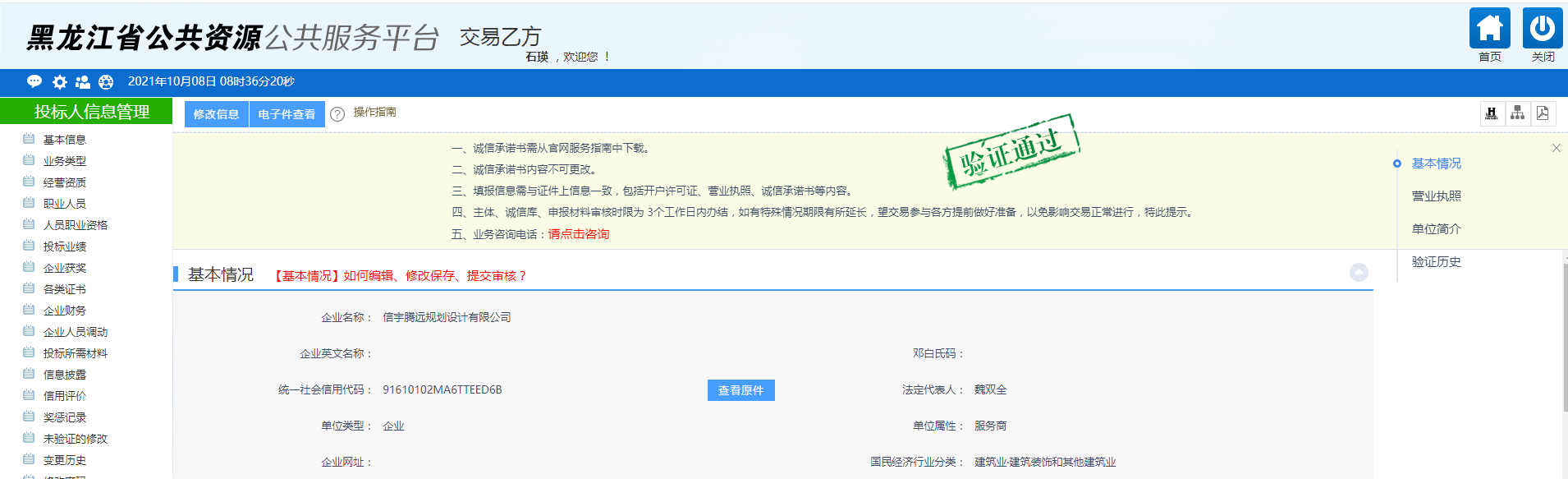Jump to 基本情况 in the right anchor navigation

pyautogui.click(x=1436, y=164)
